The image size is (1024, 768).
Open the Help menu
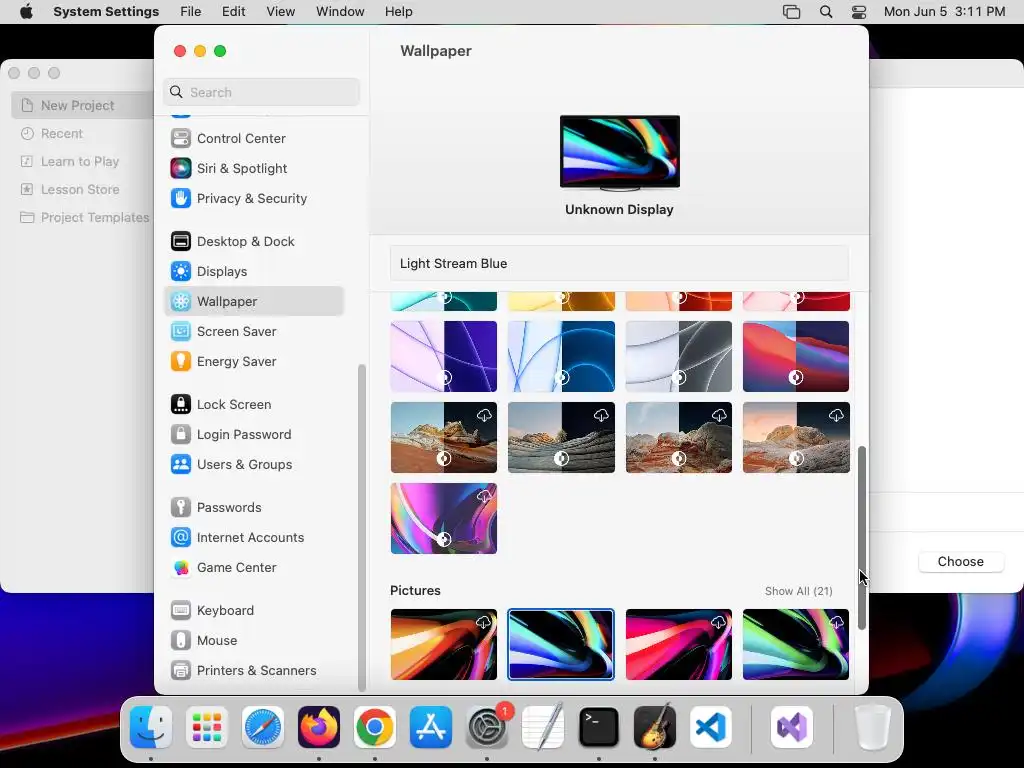click(x=398, y=12)
